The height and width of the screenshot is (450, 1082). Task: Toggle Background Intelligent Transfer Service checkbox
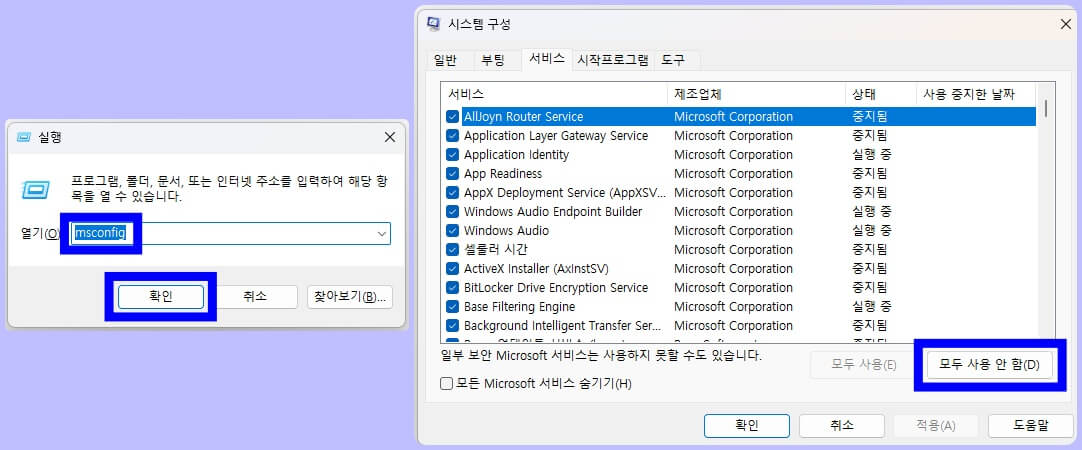click(453, 326)
